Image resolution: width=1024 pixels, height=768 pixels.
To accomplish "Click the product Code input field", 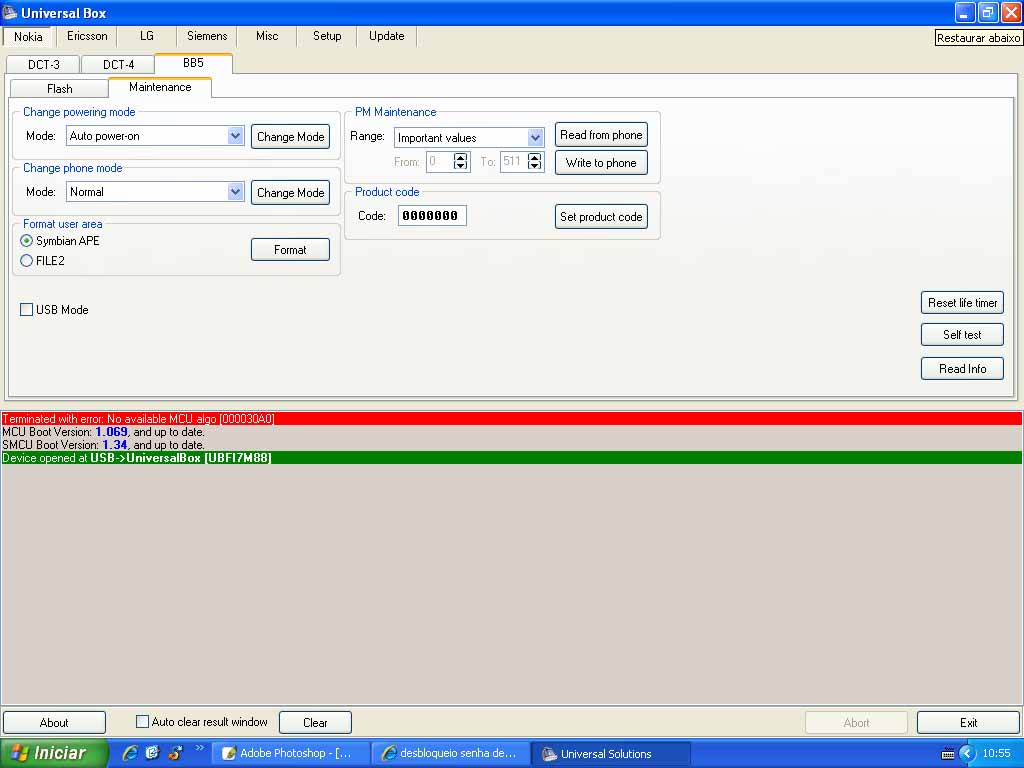I will click(432, 216).
